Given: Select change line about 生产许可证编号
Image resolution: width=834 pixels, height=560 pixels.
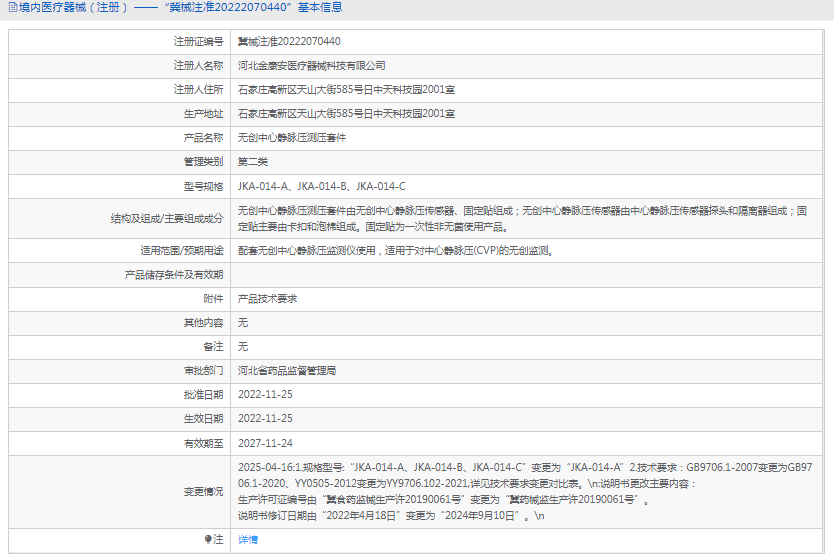Looking at the screenshot, I should [x=444, y=500].
